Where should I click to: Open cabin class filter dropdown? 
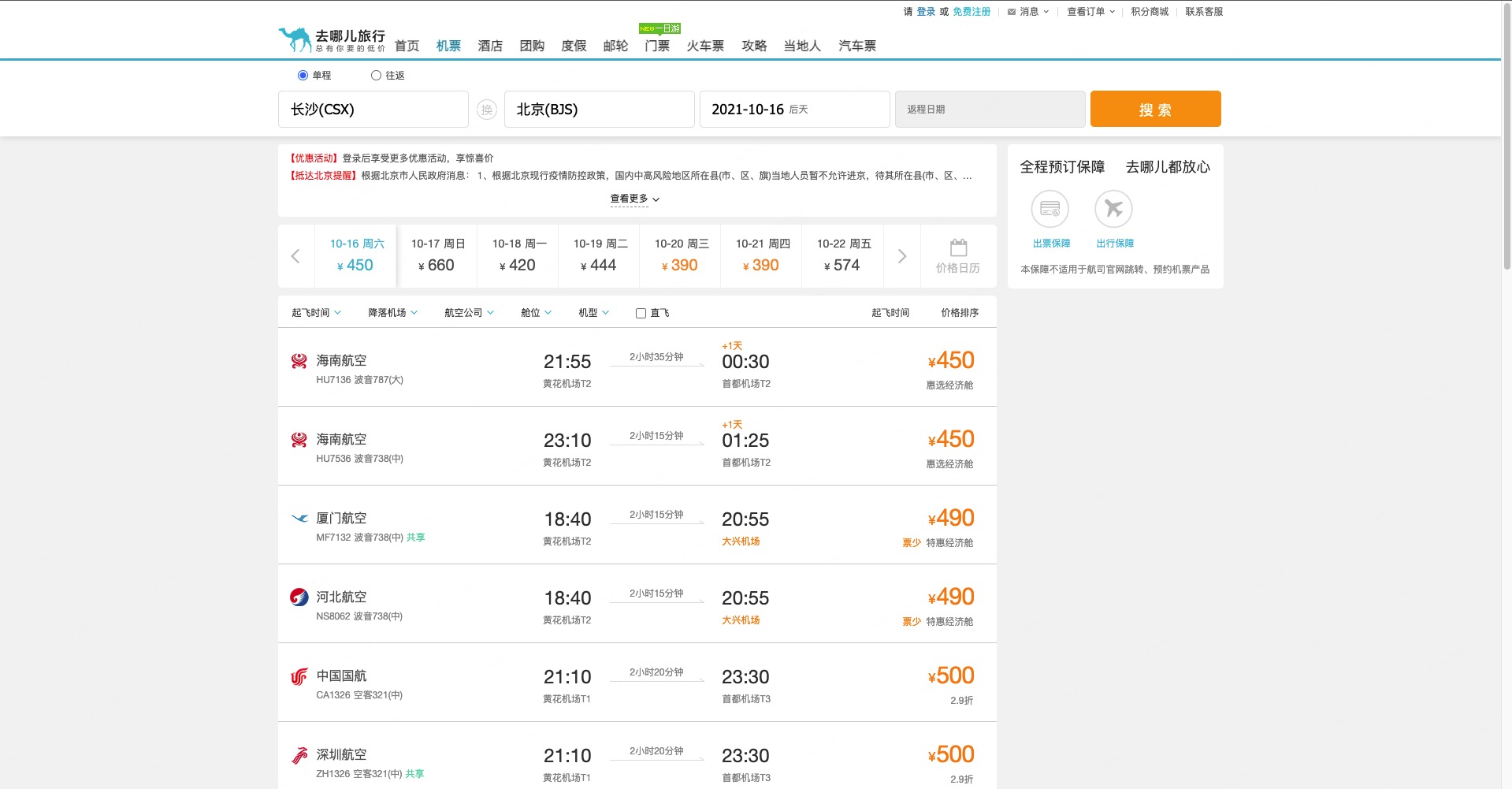click(x=536, y=313)
